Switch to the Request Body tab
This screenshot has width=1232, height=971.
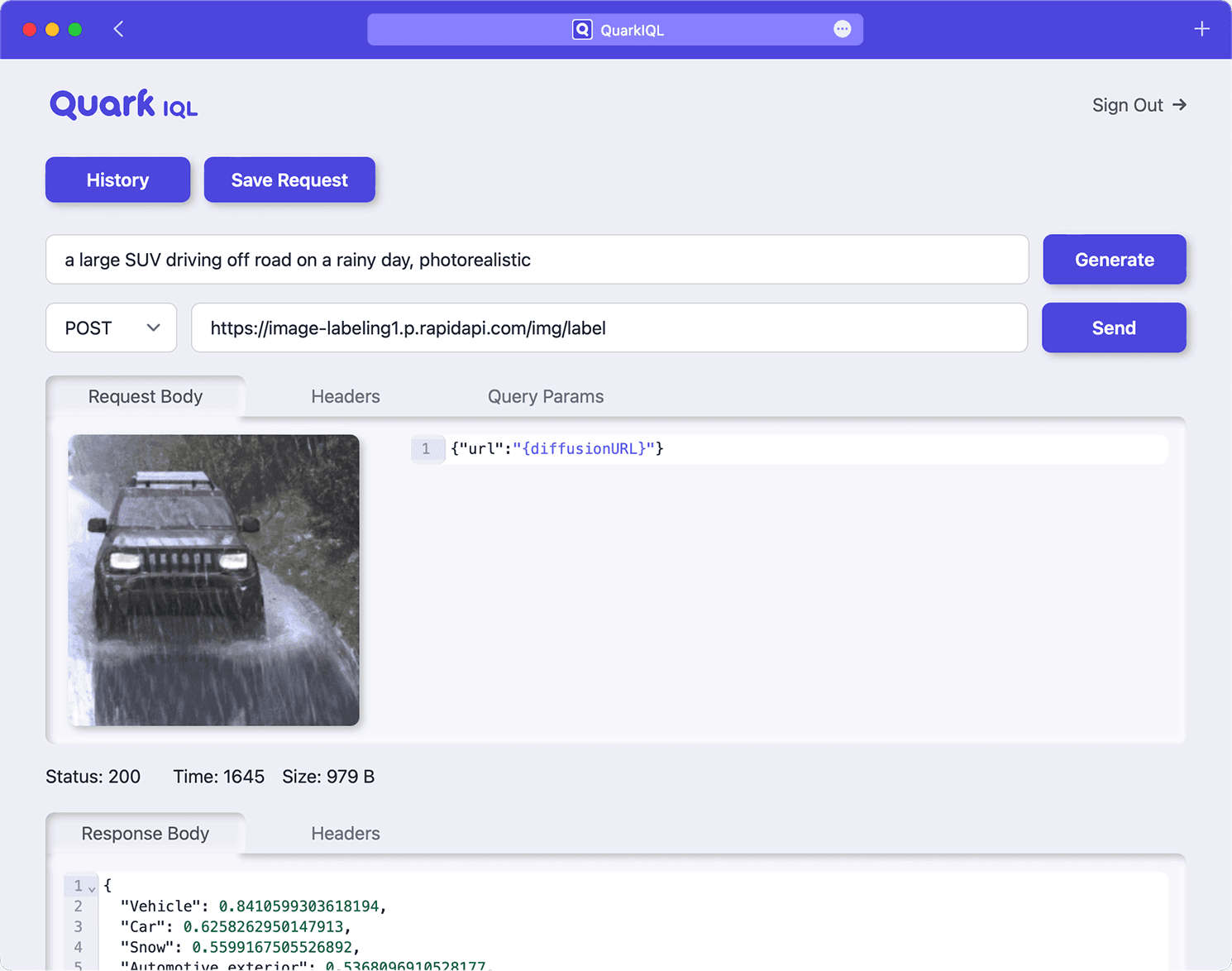click(x=146, y=397)
